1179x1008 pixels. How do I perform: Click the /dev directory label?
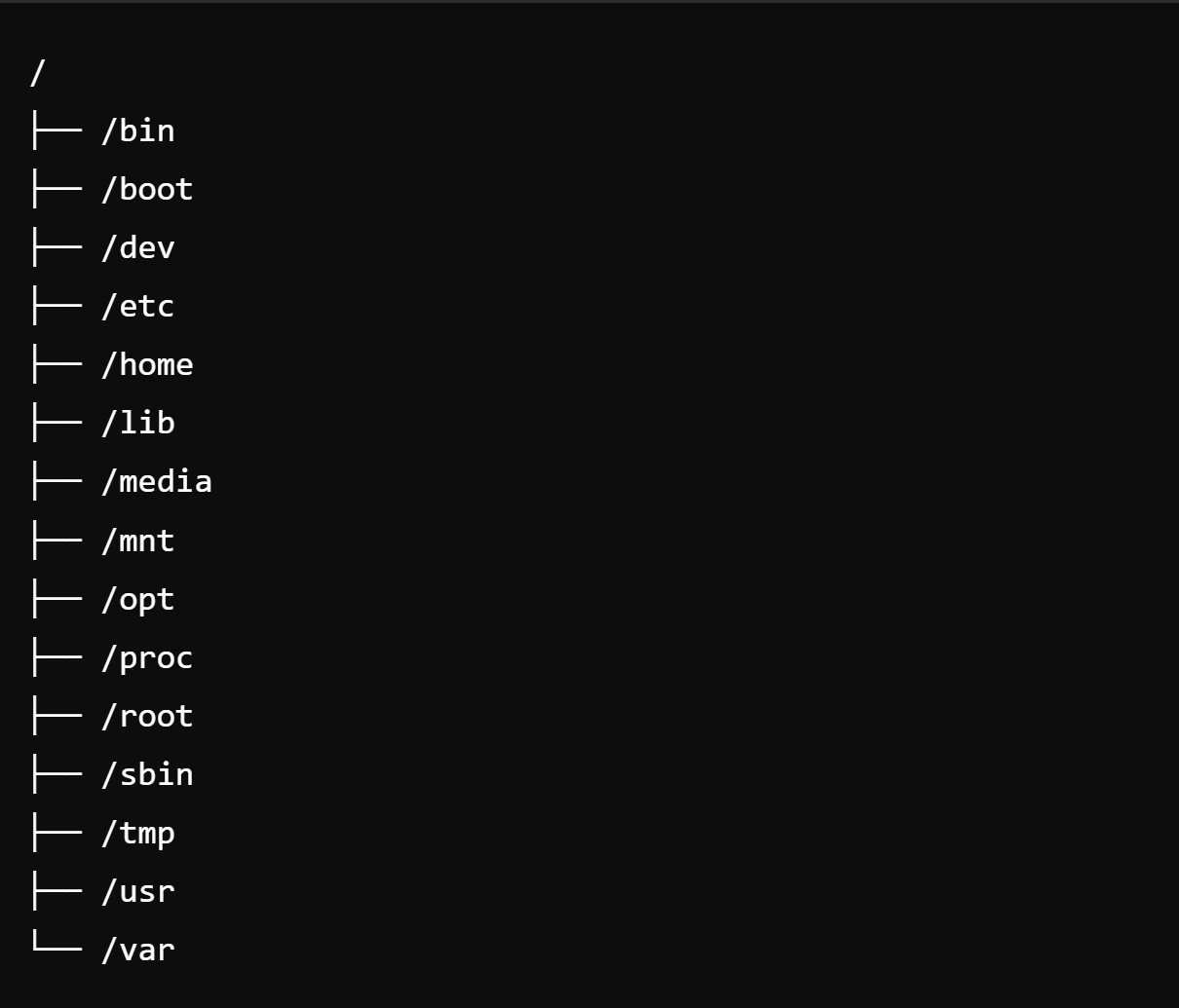point(138,247)
